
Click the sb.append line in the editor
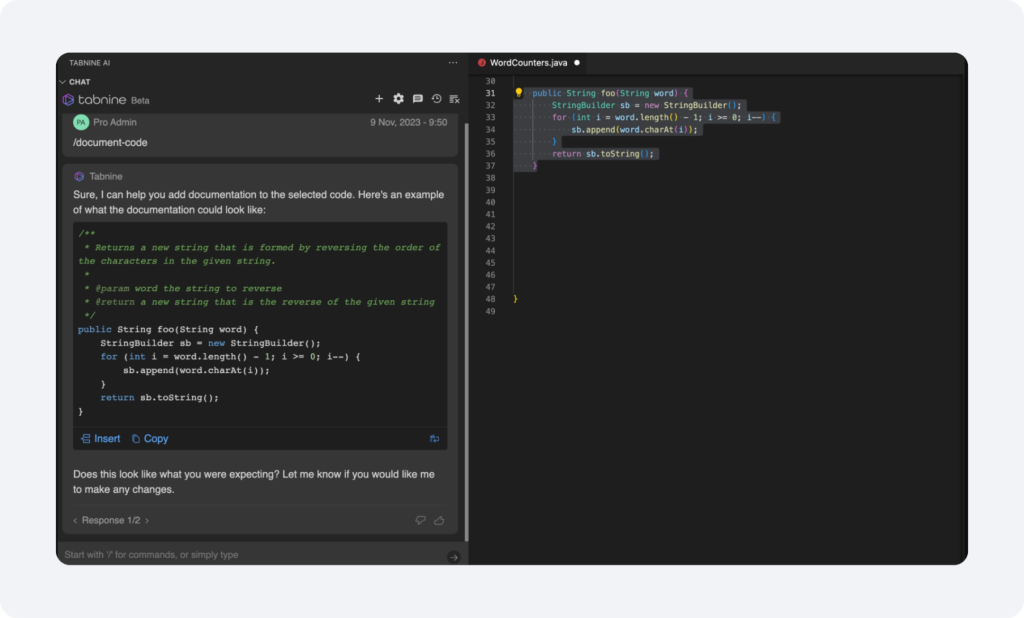coord(634,130)
